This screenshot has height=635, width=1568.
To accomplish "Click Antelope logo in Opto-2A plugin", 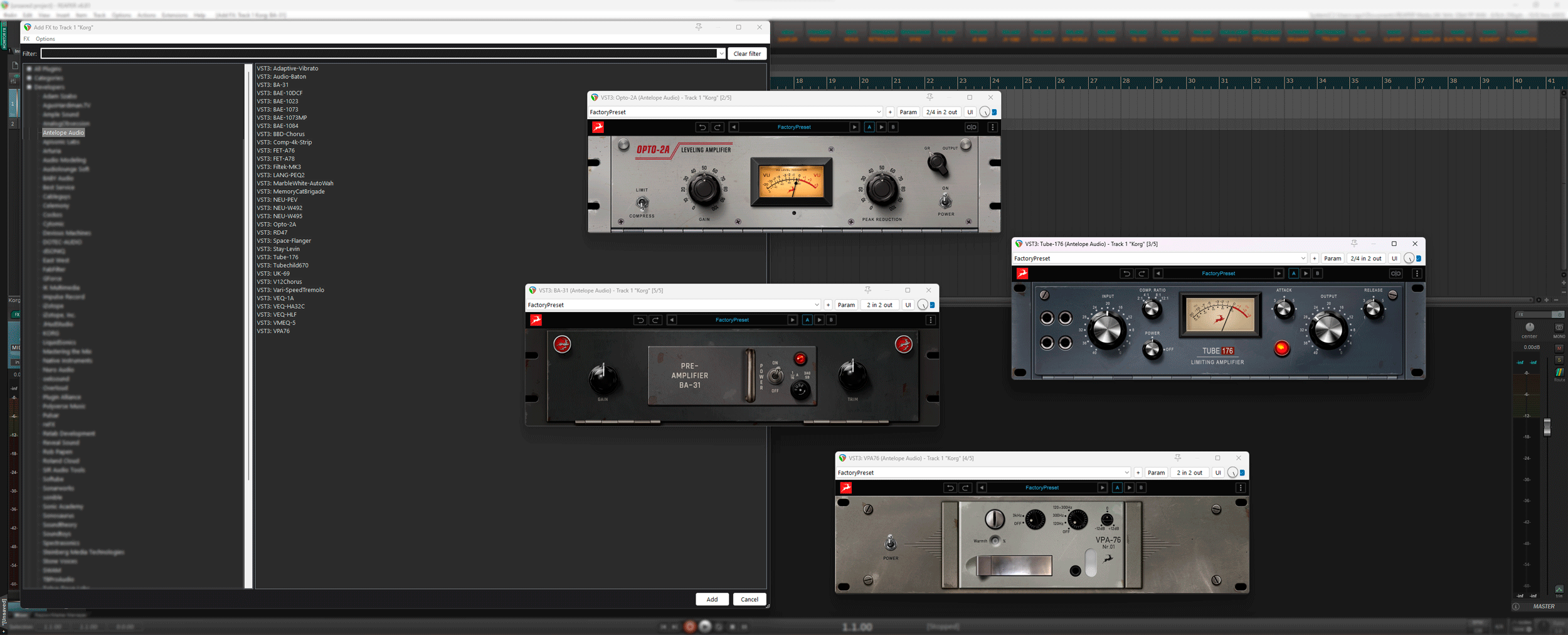I will [598, 127].
